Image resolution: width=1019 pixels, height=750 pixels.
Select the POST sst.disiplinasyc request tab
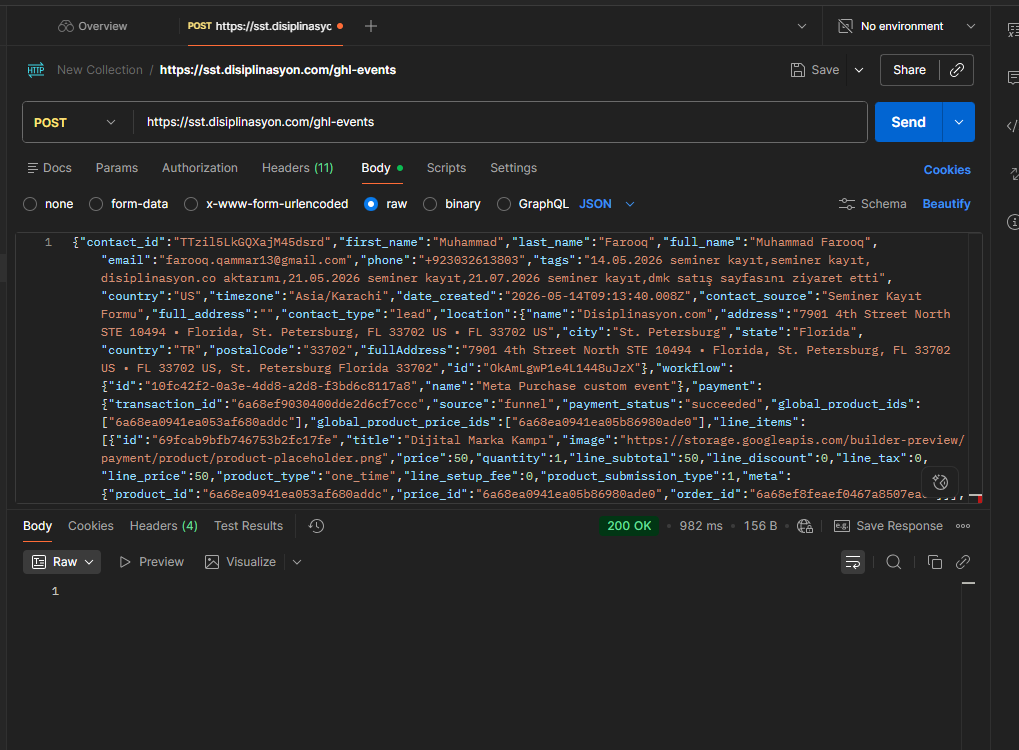pyautogui.click(x=265, y=26)
